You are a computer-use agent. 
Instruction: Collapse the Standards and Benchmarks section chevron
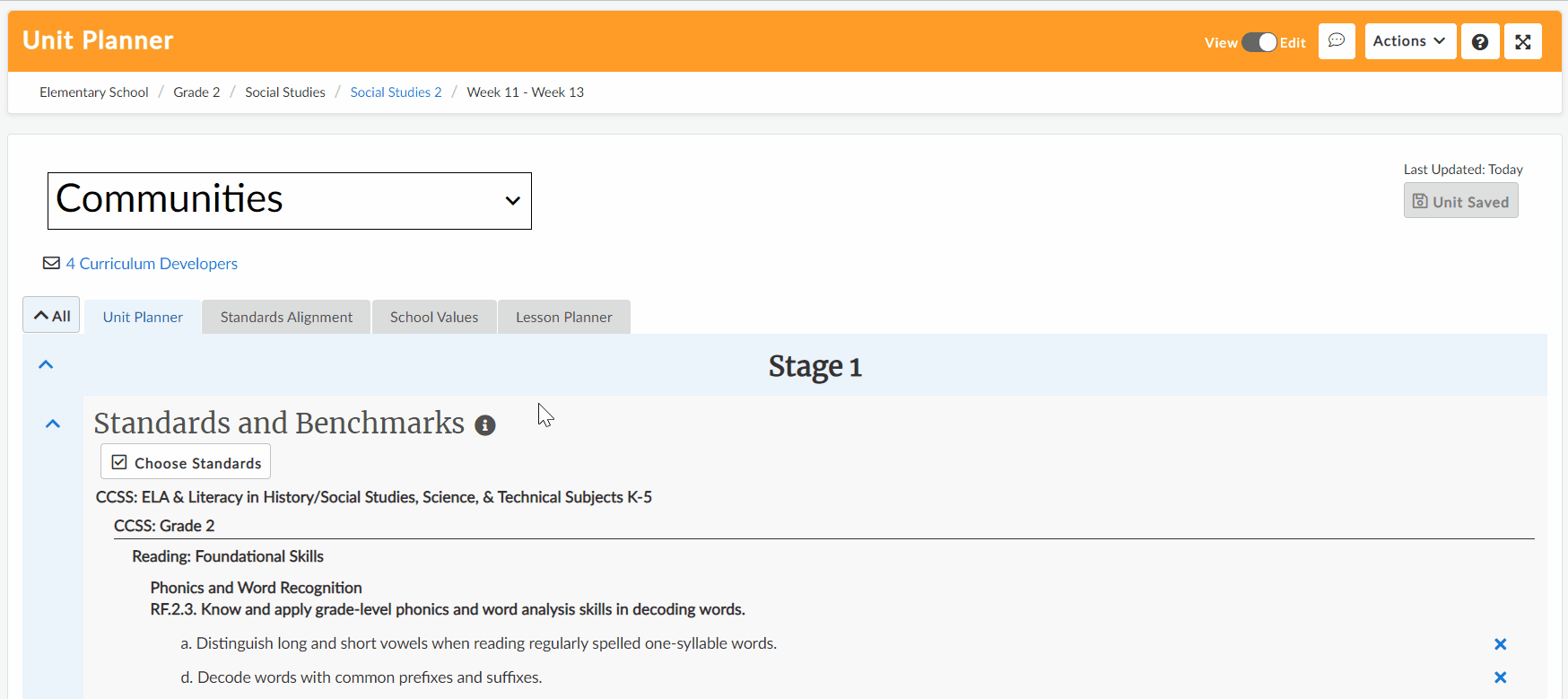[53, 424]
